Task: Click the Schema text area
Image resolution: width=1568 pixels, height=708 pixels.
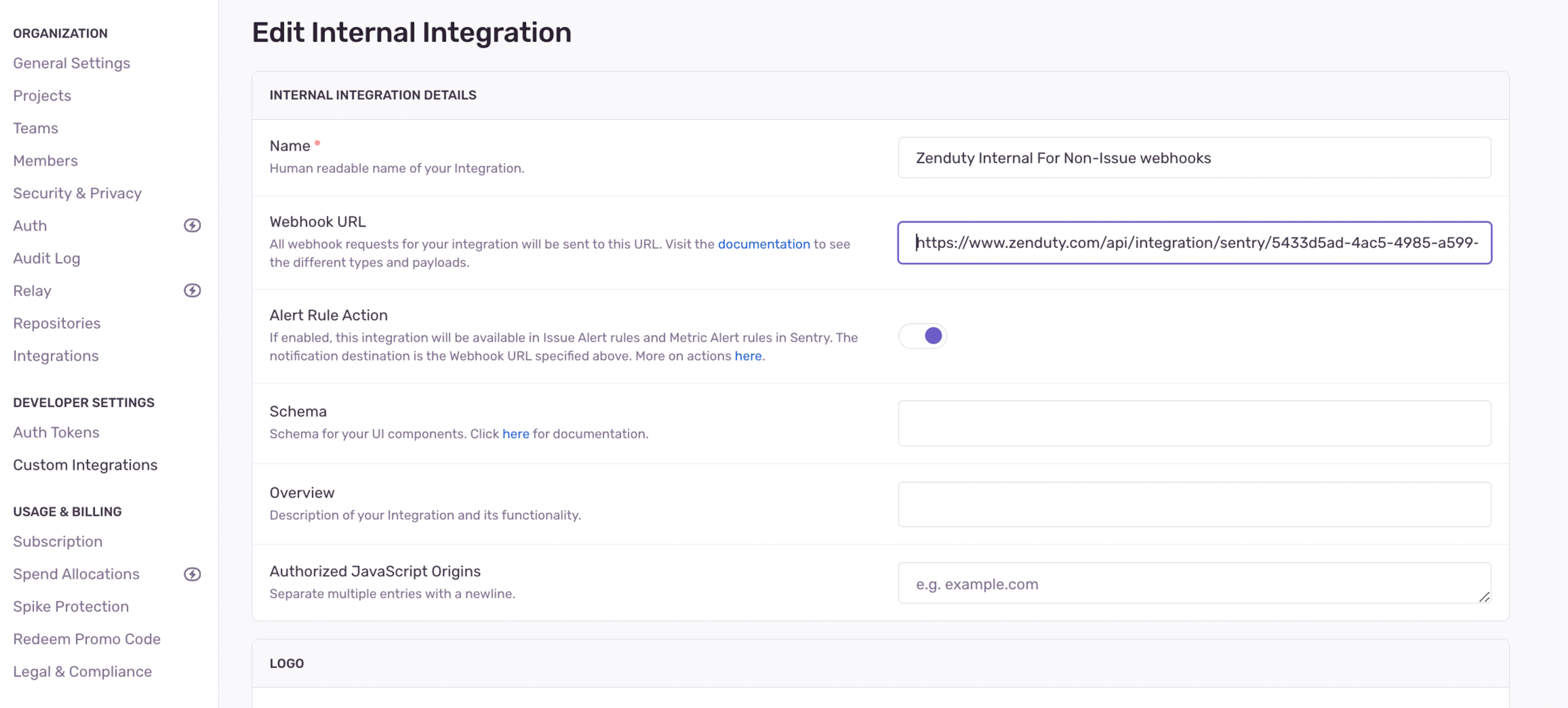Action: click(x=1194, y=423)
